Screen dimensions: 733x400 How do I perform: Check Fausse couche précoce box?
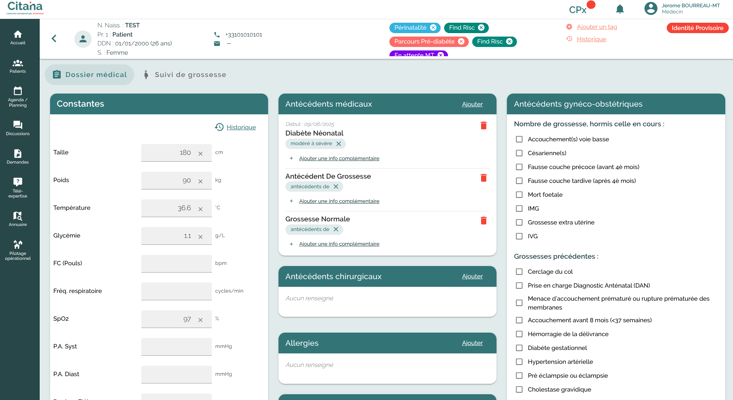519,167
